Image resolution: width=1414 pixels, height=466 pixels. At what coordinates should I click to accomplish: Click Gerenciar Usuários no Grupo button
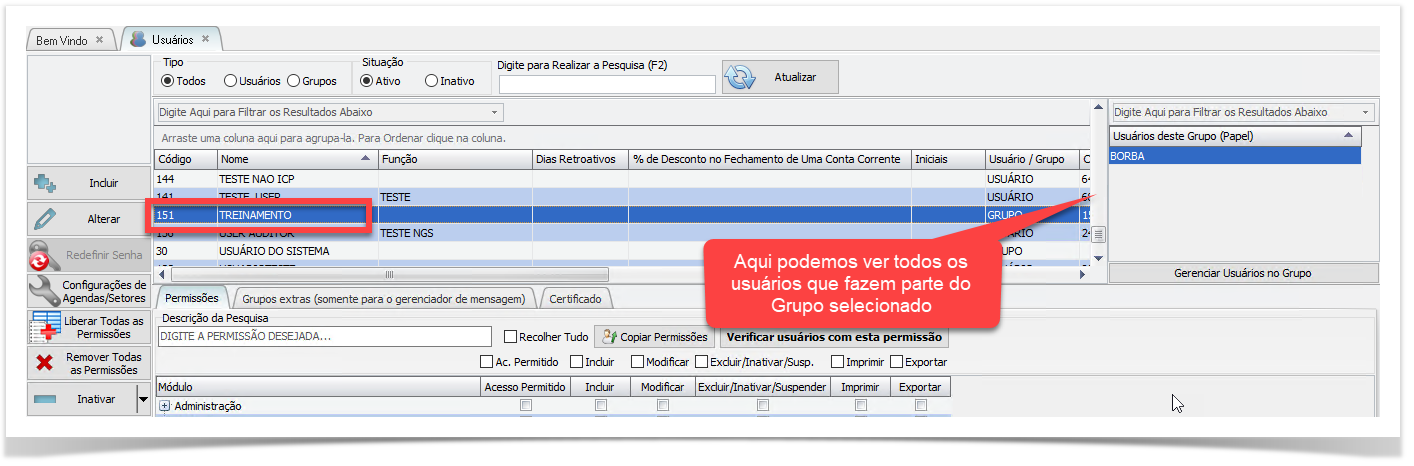[x=1243, y=273]
